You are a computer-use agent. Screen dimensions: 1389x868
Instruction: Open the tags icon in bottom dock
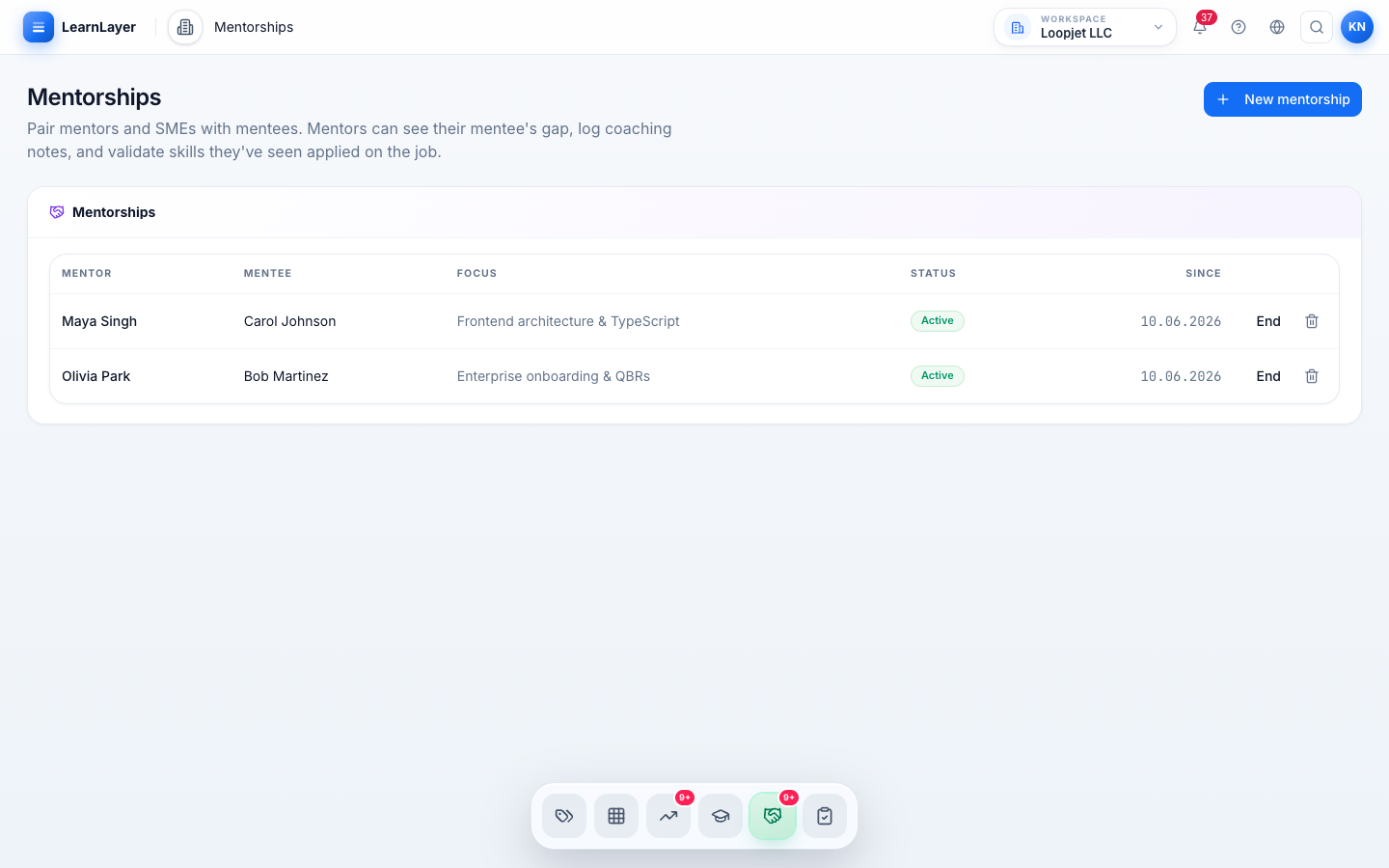coord(564,816)
